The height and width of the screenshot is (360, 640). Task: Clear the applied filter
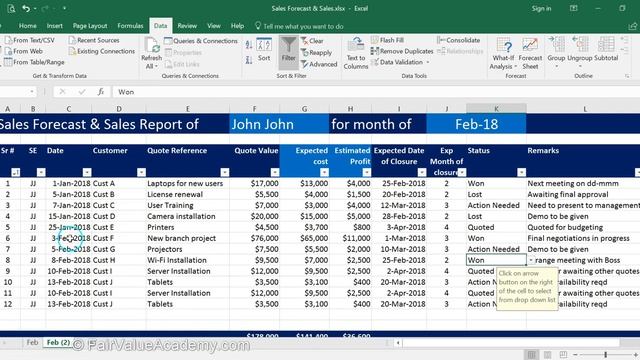(313, 41)
